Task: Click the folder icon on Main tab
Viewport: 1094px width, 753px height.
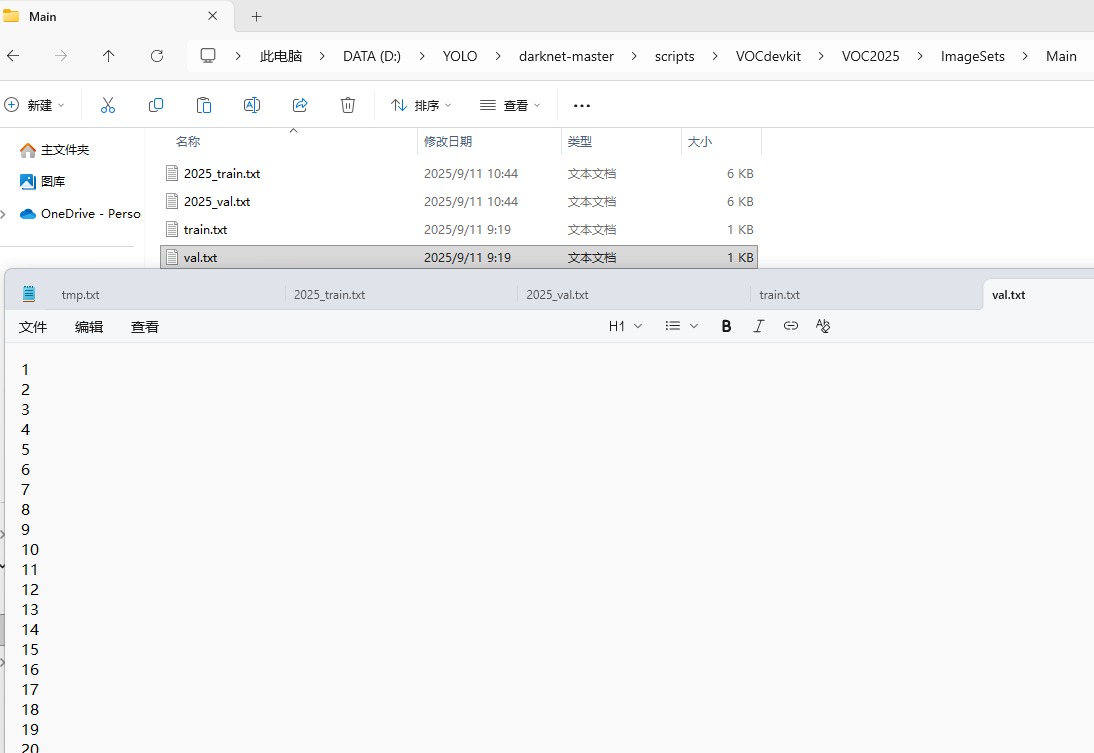Action: pos(11,15)
